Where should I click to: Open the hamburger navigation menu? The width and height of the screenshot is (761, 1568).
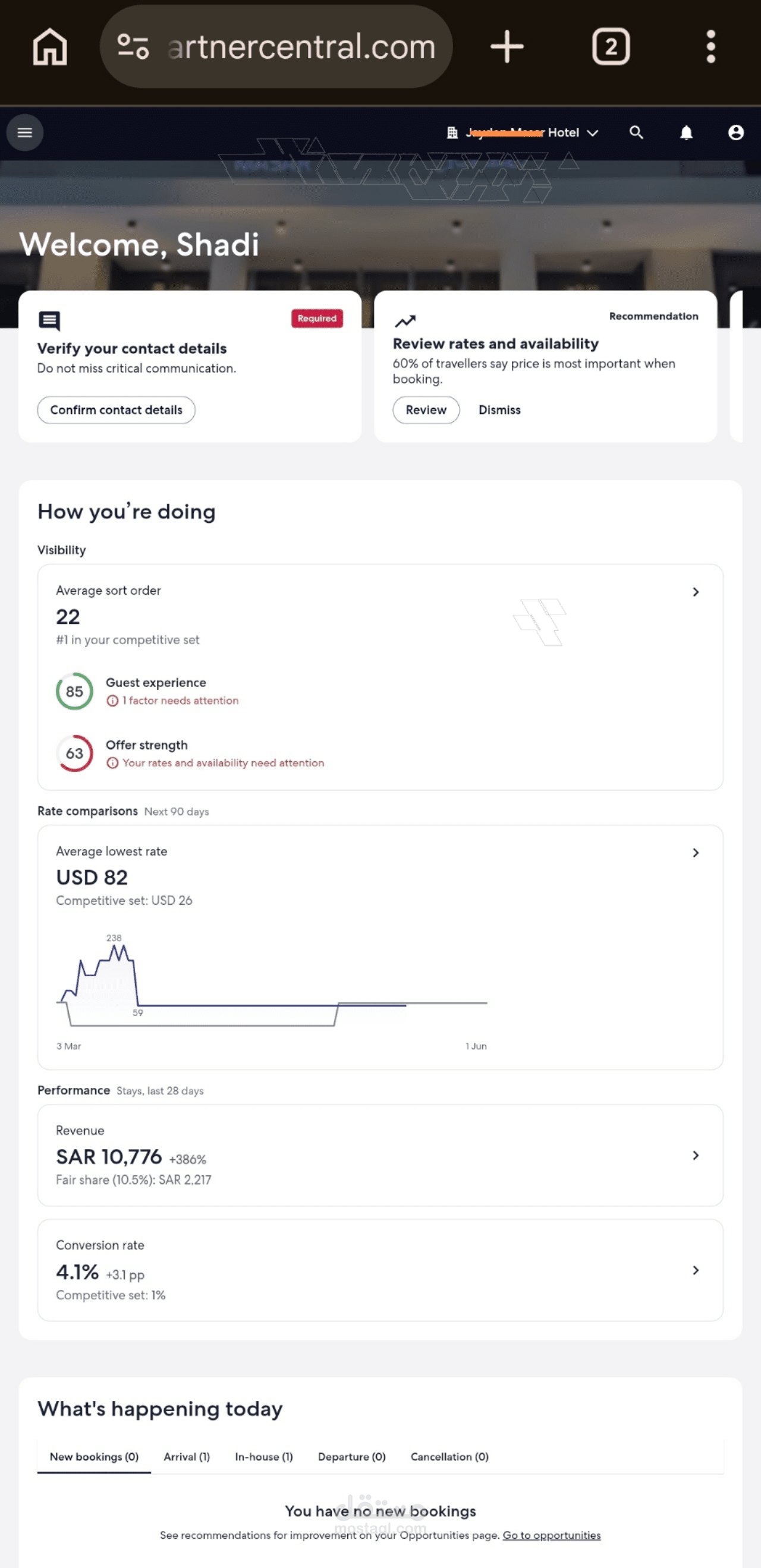(25, 132)
